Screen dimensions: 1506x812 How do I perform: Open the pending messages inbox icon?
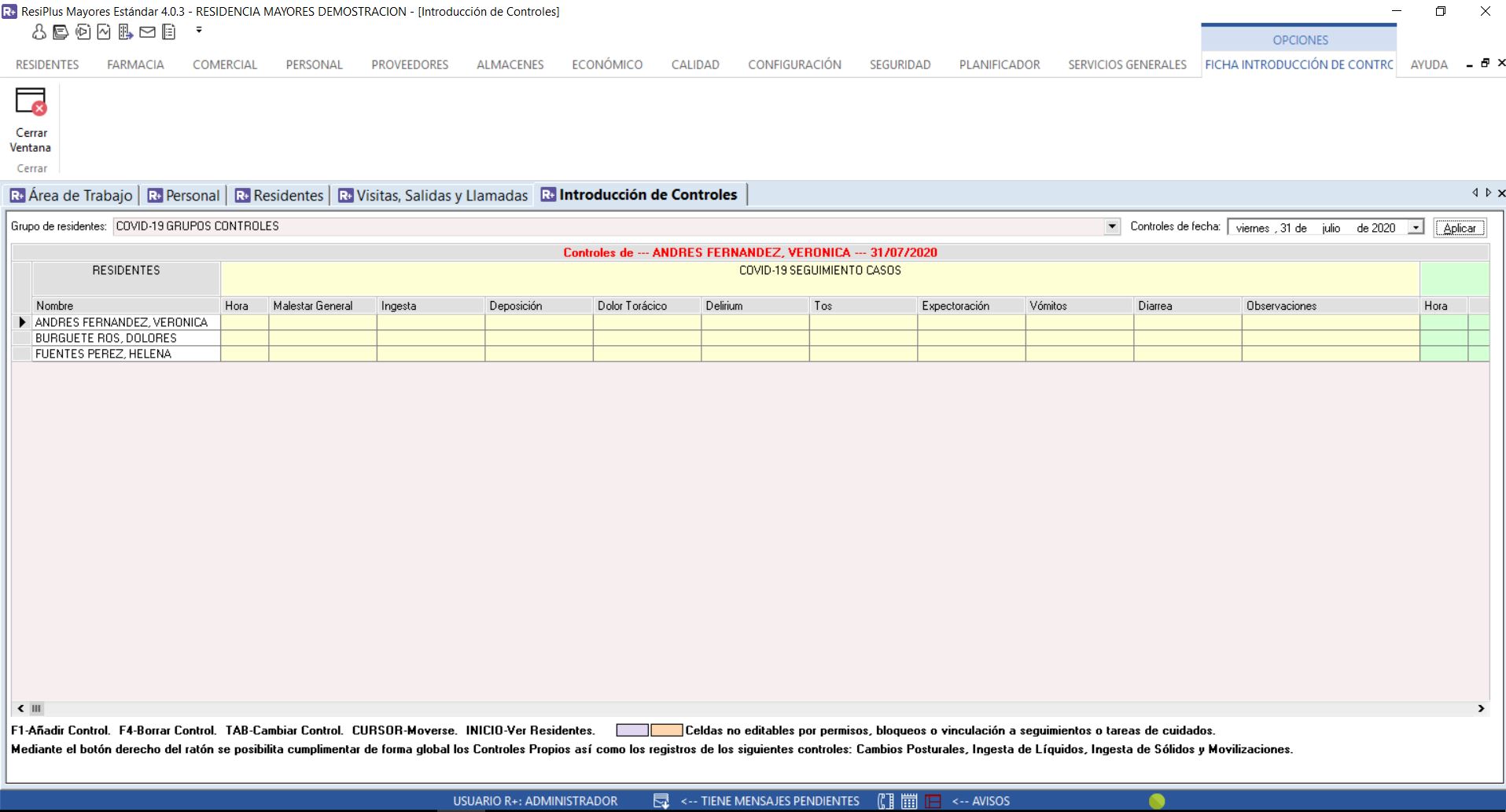[x=661, y=801]
